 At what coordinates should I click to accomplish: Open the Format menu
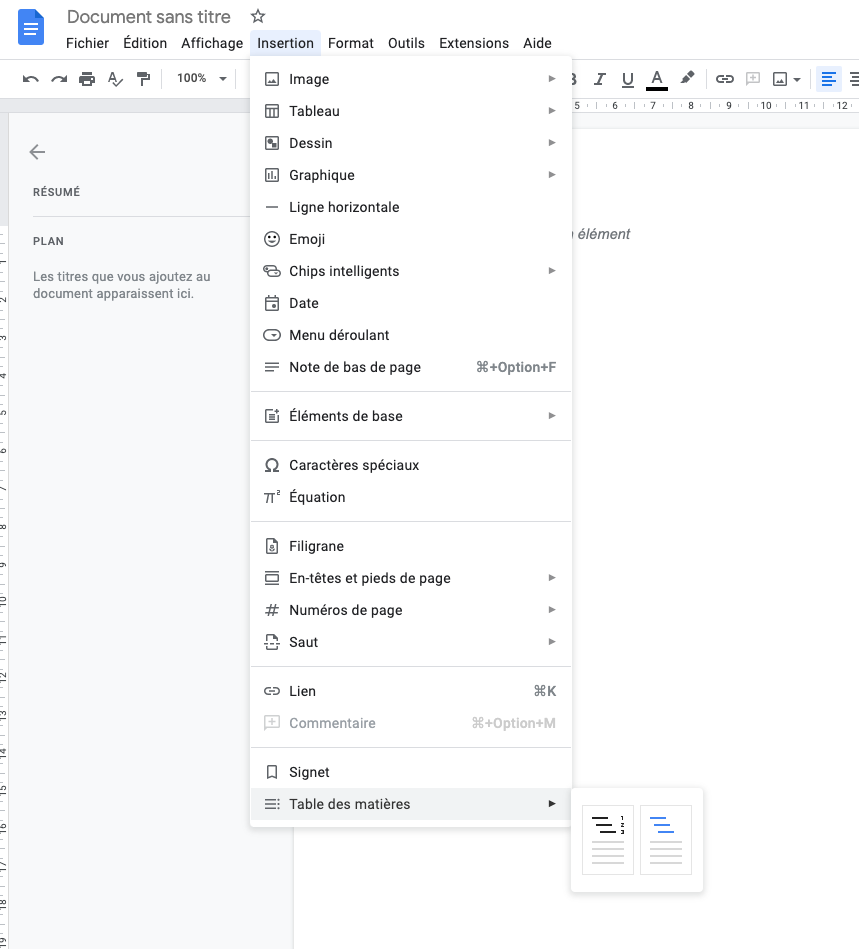(351, 43)
